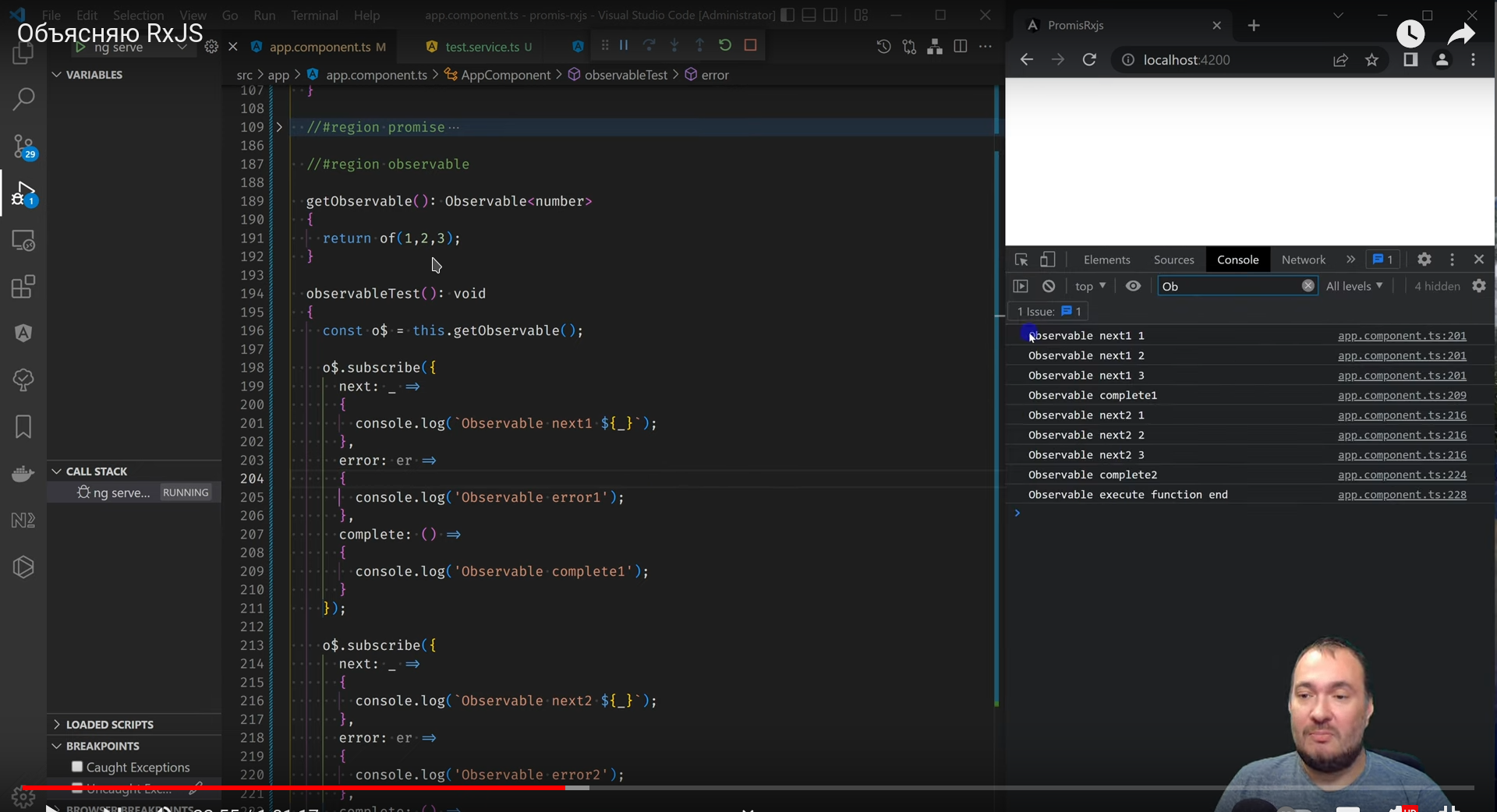Open DevTools settings gear icon
Viewport: 1497px width, 812px height.
1424,259
